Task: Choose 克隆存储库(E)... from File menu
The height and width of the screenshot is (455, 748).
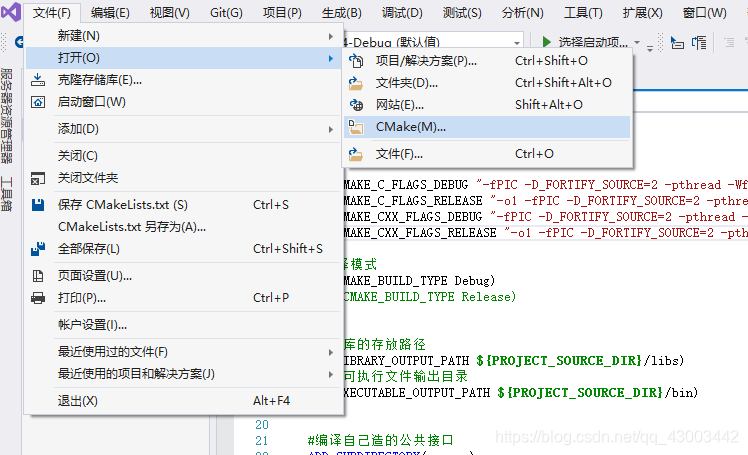Action: (x=183, y=80)
